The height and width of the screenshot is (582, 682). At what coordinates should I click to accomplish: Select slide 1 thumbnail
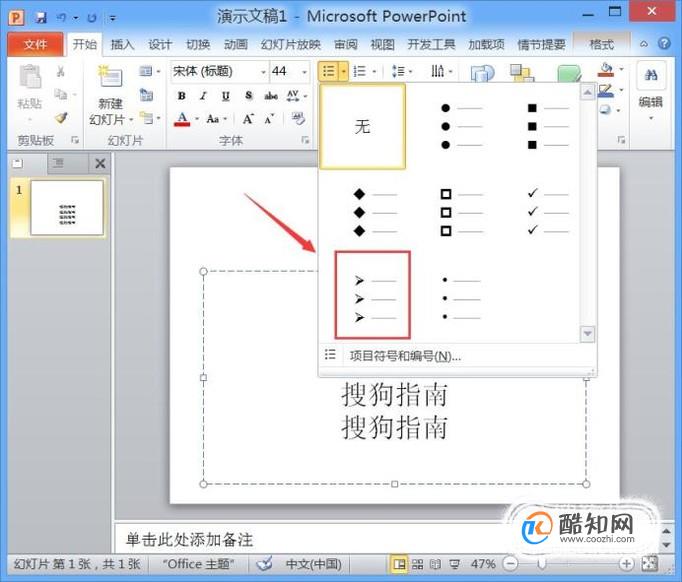click(67, 208)
